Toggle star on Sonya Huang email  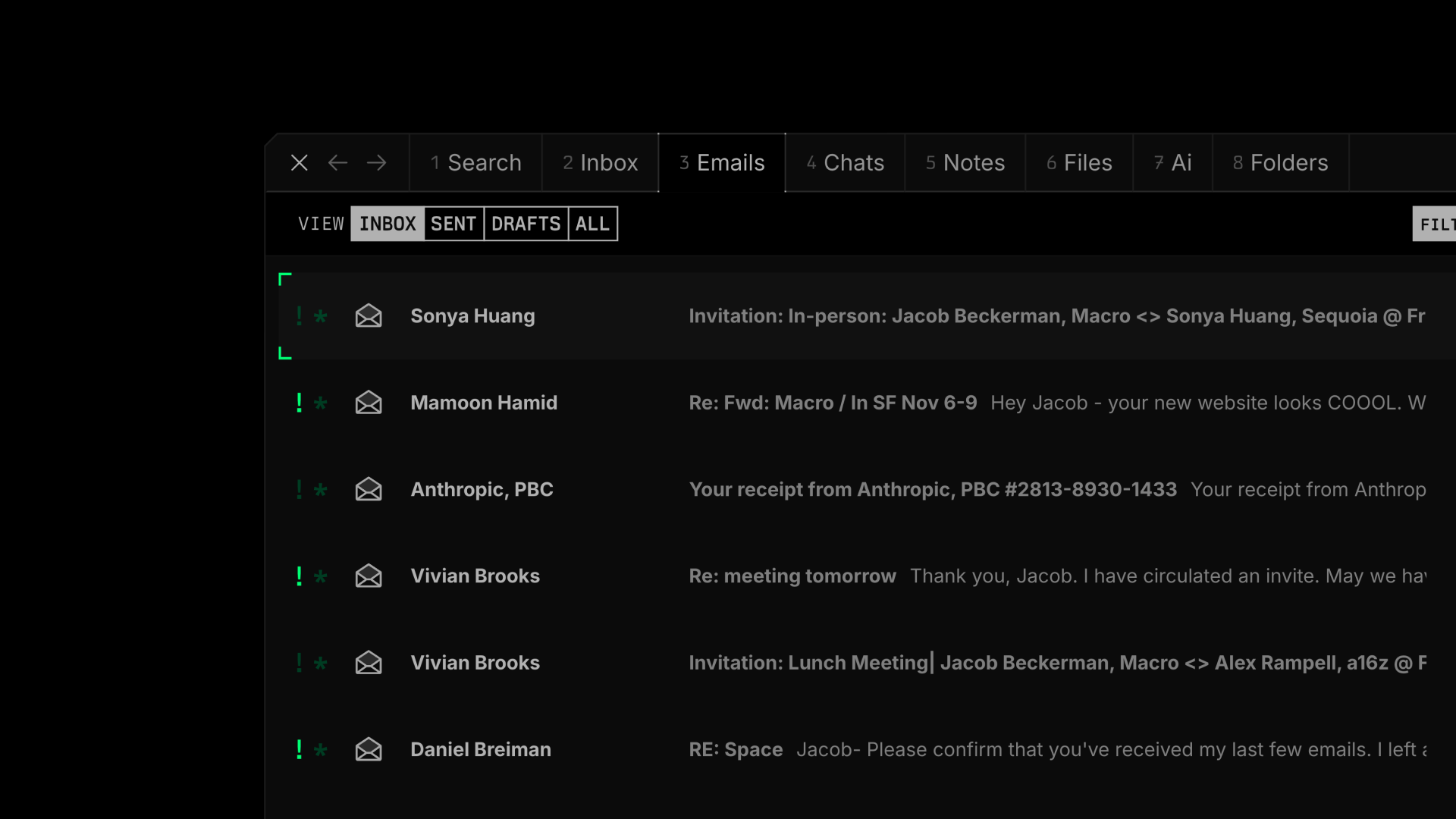click(321, 317)
